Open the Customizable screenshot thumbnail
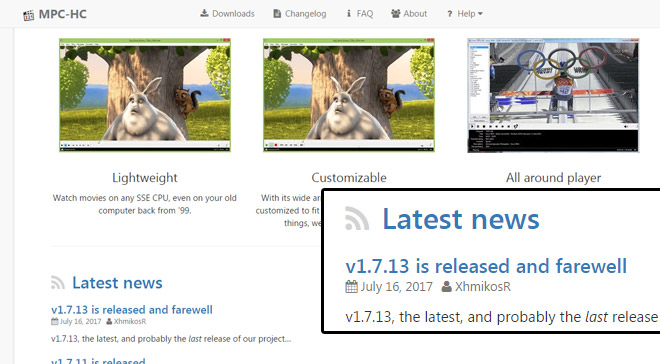 click(349, 95)
